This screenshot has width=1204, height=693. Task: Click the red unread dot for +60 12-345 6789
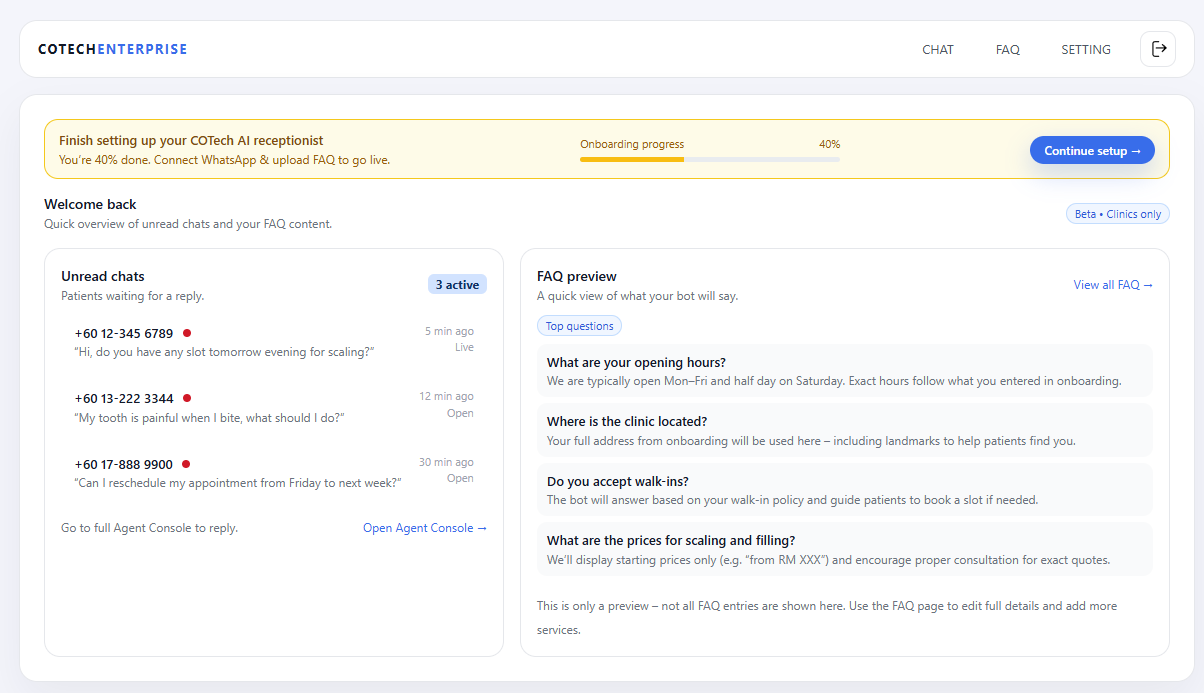[187, 333]
